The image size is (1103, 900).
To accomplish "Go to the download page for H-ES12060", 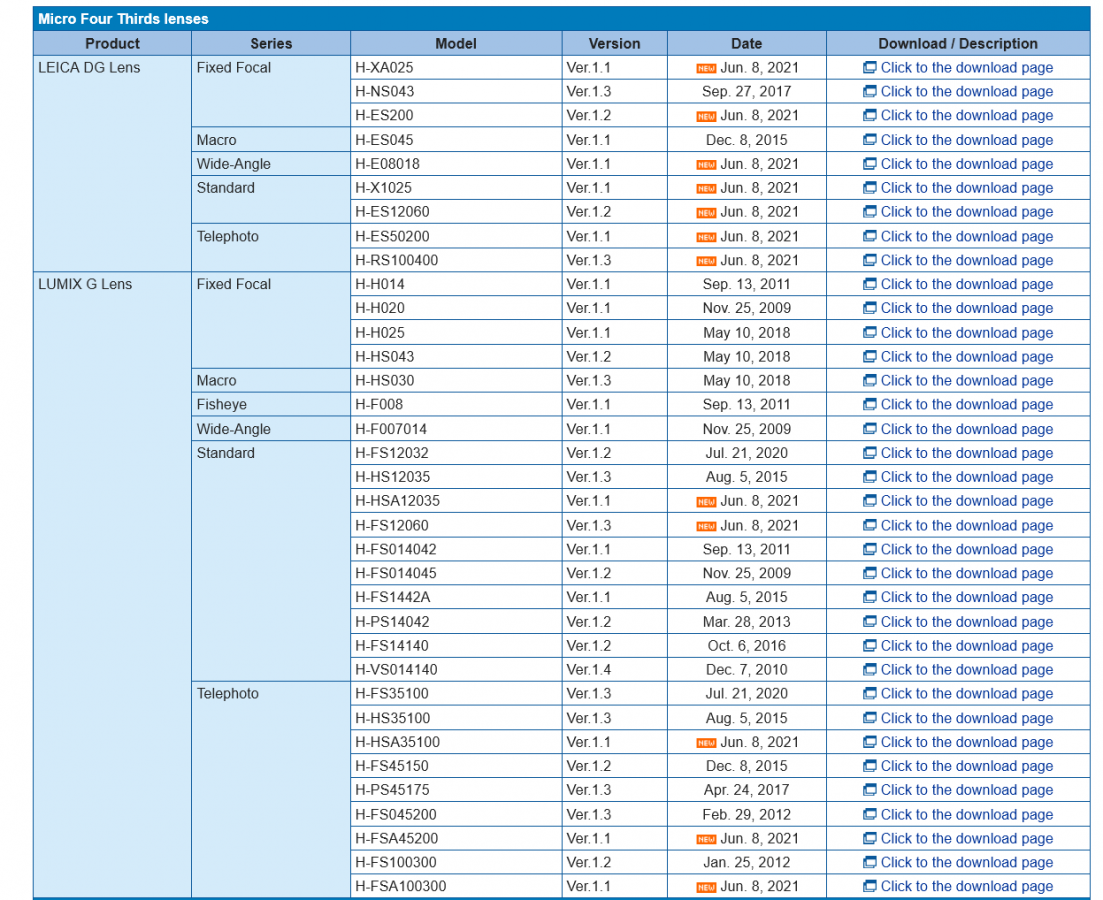I will click(x=966, y=212).
